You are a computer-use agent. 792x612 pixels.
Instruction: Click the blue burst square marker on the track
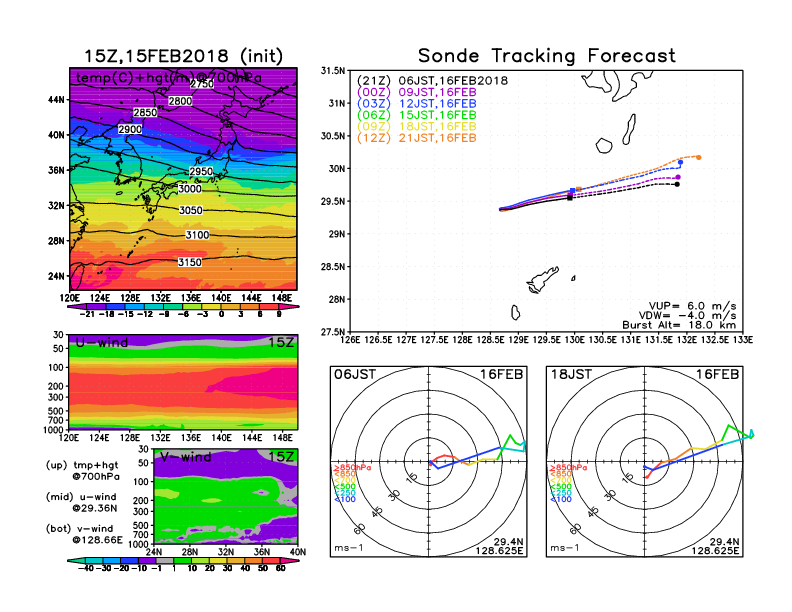572,191
